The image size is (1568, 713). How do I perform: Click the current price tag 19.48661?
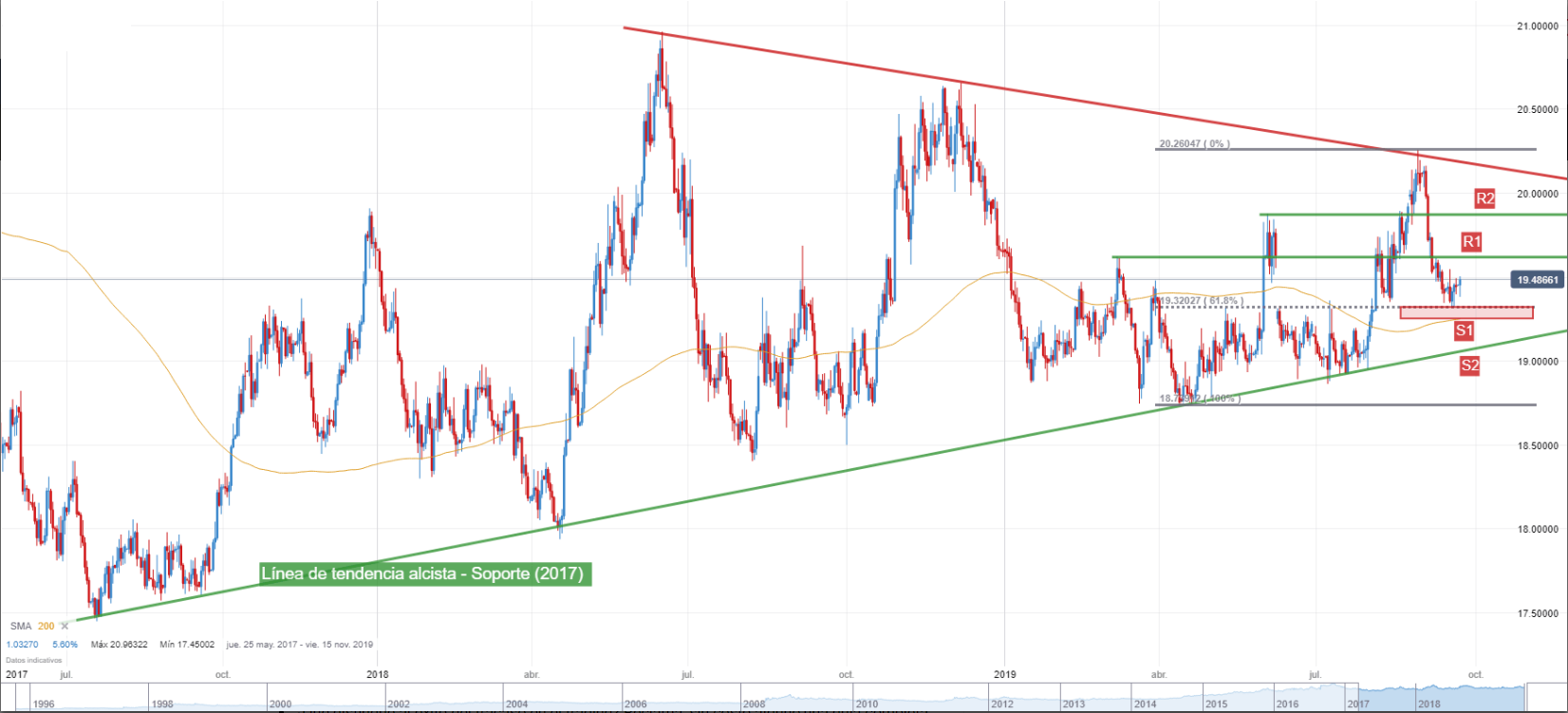1538,280
